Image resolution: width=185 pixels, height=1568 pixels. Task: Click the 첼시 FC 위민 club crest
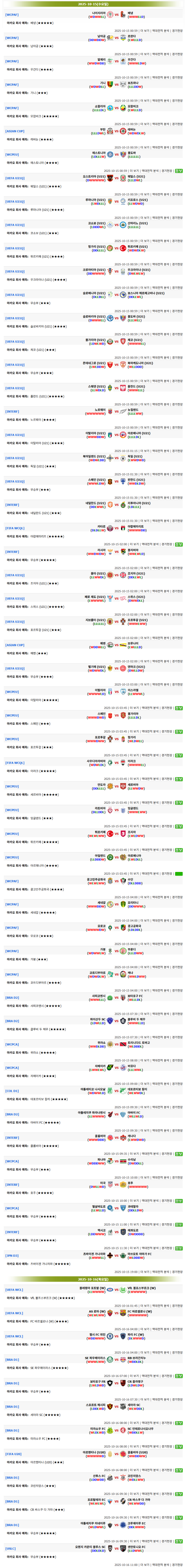click(x=110, y=1335)
